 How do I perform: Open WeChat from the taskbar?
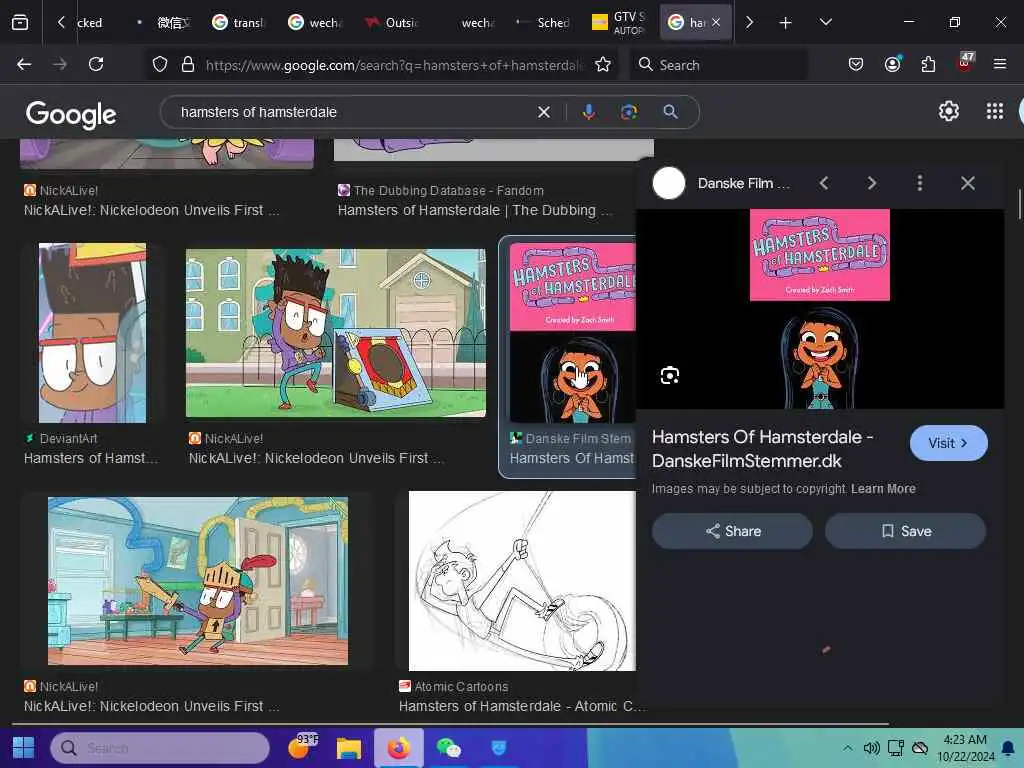coord(448,748)
